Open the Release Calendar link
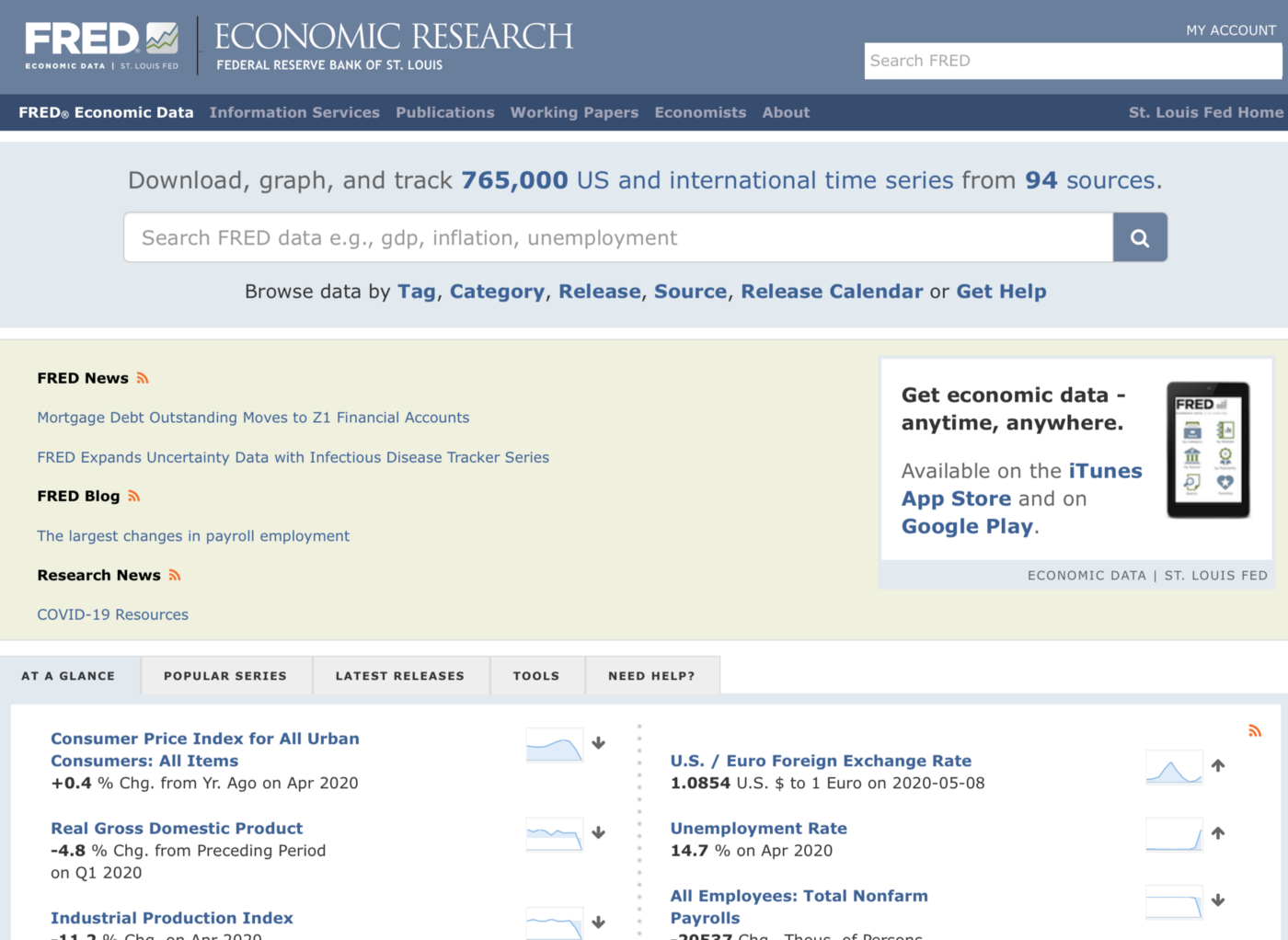The height and width of the screenshot is (940, 1288). 832,292
